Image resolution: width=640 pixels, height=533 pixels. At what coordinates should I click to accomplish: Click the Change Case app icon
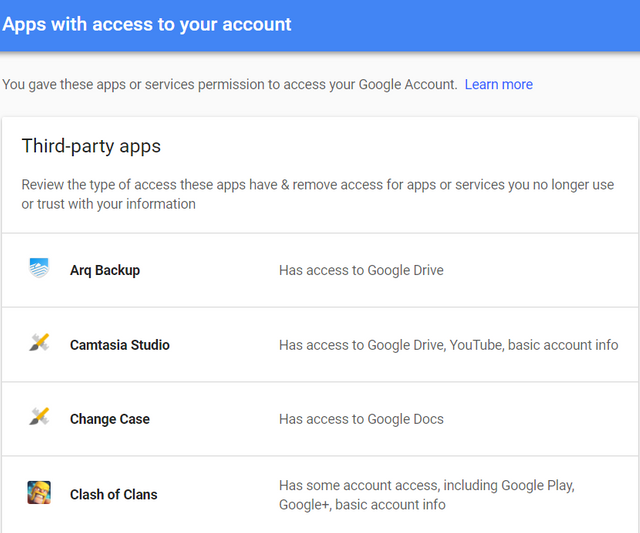[39, 416]
